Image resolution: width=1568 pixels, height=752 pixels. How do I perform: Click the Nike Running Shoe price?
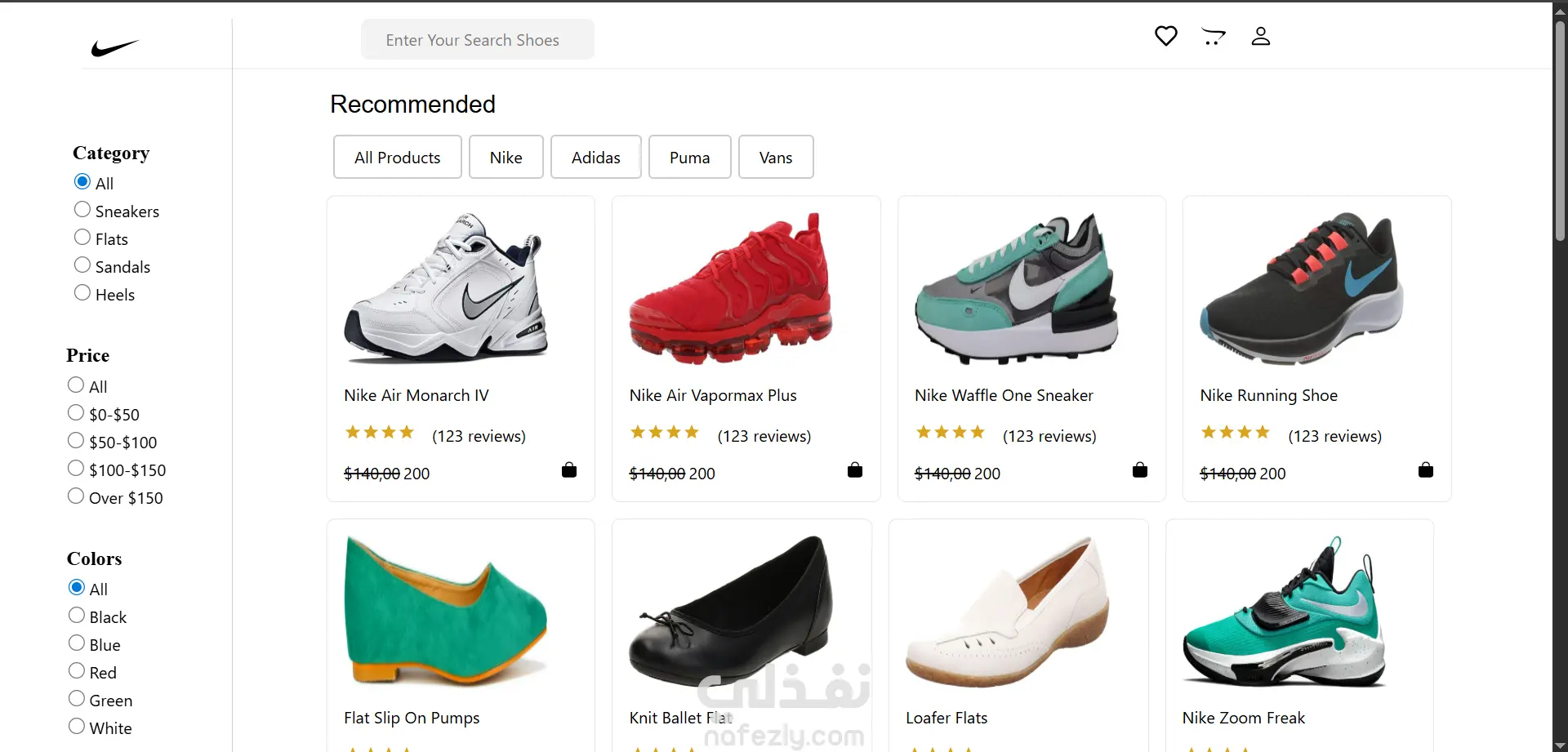(1243, 474)
